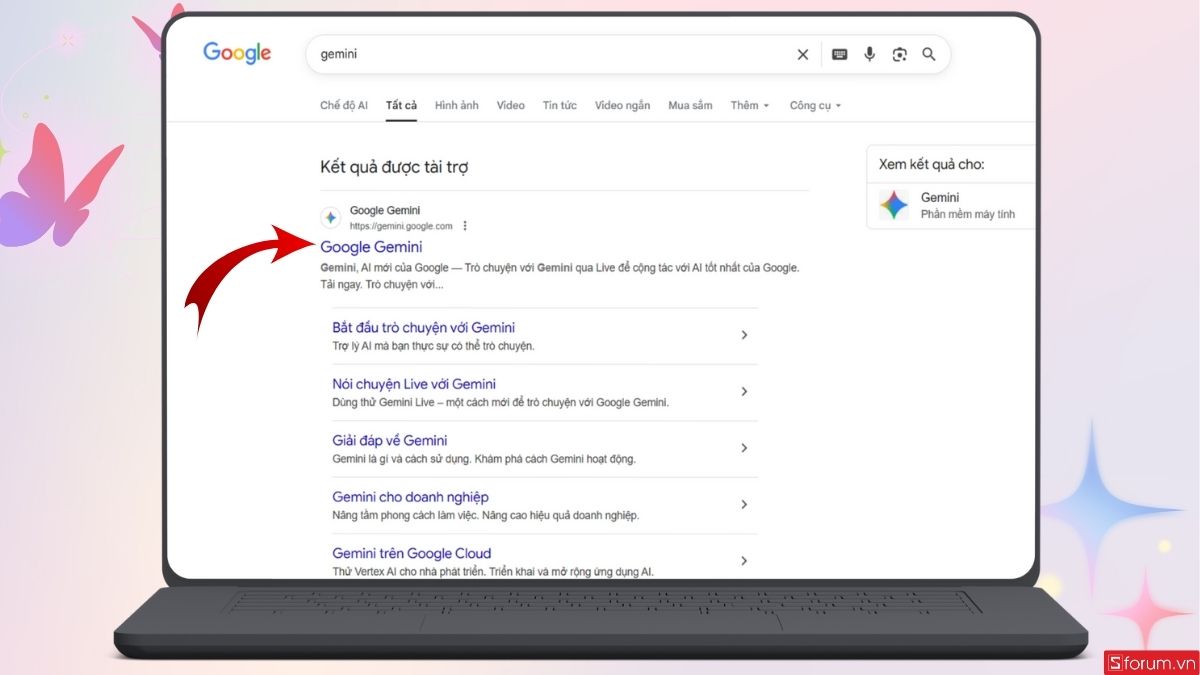Click chevron on Bắt đầu trò chuyện row
Screen dimensions: 1200x675
click(744, 335)
